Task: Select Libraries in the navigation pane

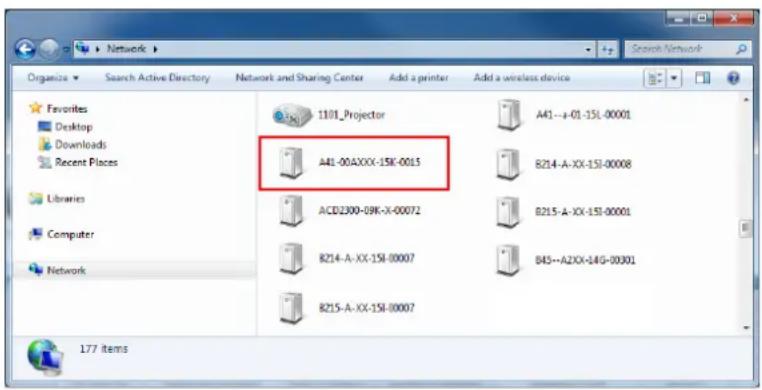Action: coord(66,199)
